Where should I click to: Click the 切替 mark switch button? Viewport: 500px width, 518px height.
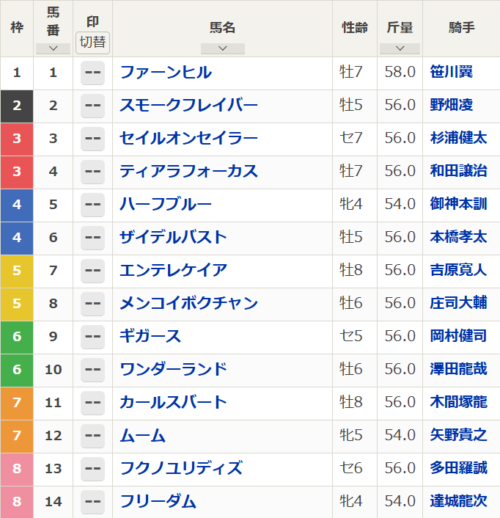pos(93,43)
